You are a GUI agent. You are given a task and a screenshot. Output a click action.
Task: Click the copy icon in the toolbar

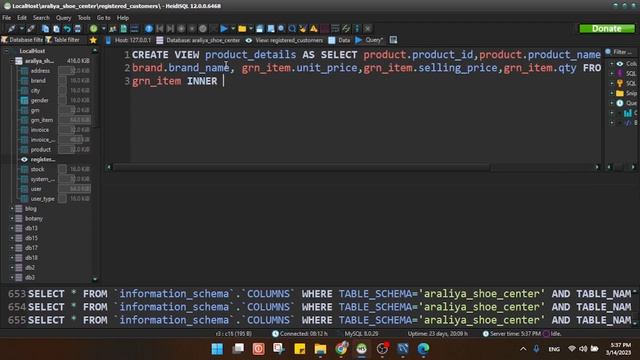pyautogui.click(x=45, y=29)
